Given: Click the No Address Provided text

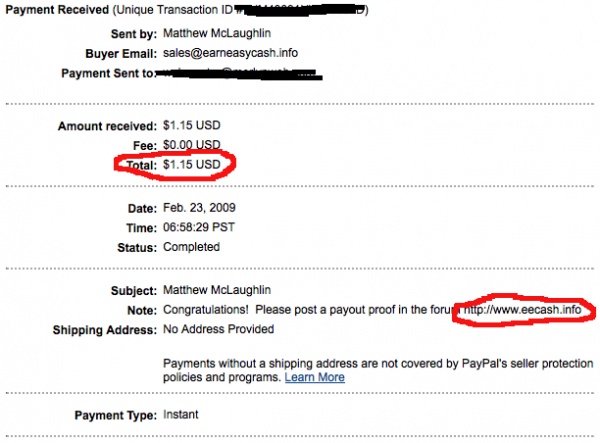Looking at the screenshot, I should click(x=217, y=329).
